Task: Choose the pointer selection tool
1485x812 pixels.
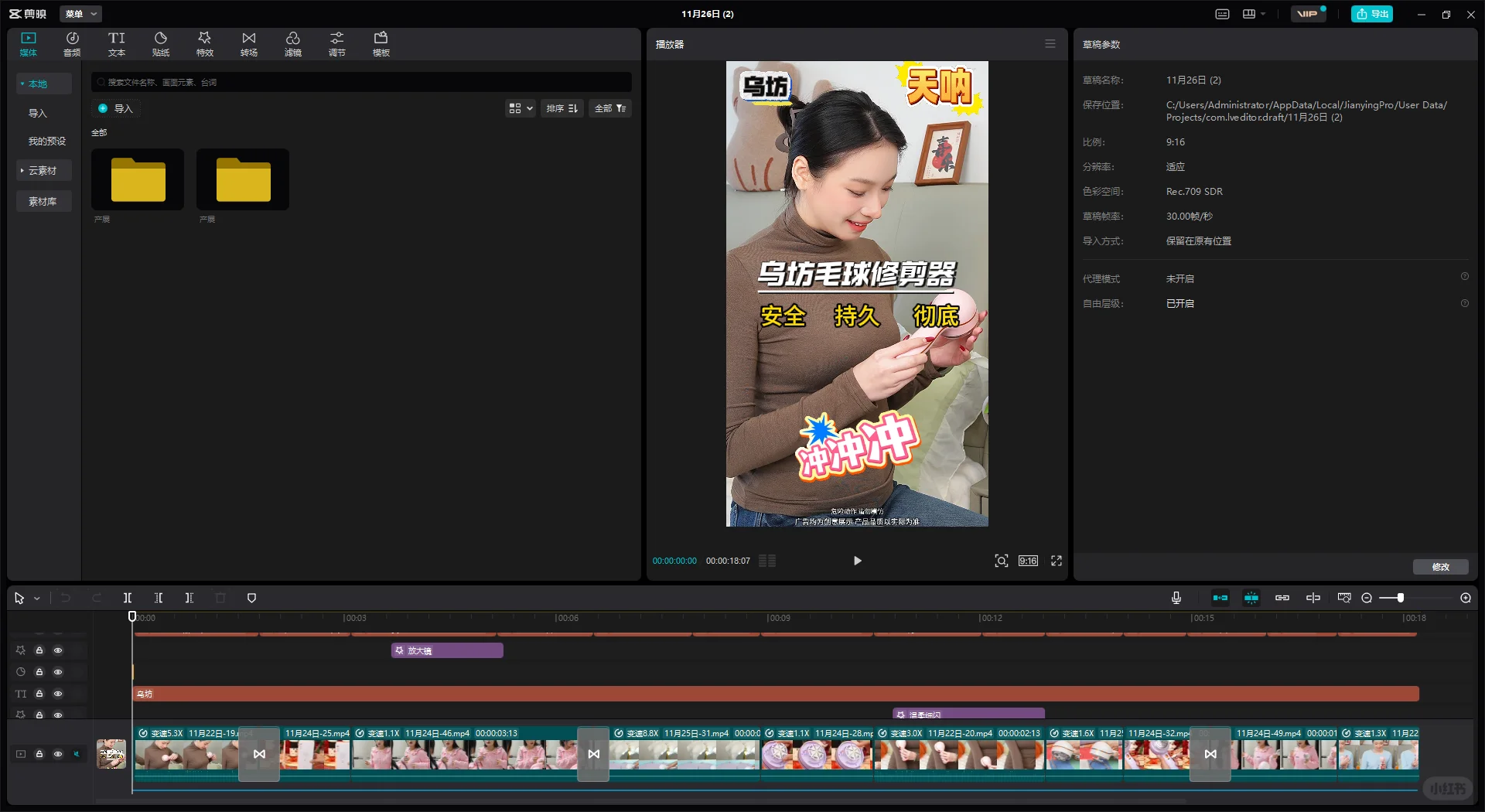Action: (x=19, y=598)
